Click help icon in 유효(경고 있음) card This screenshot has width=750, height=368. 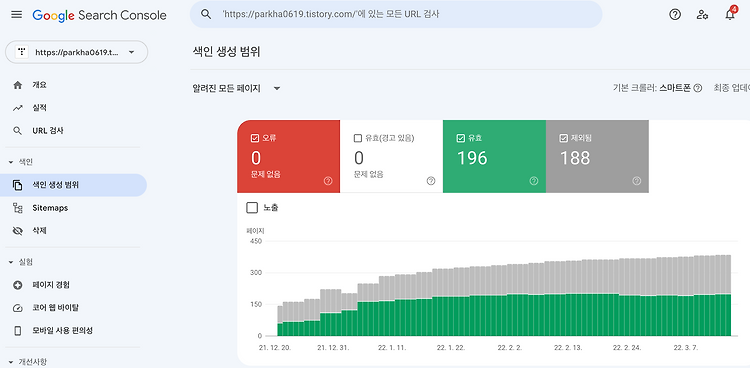pos(430,181)
